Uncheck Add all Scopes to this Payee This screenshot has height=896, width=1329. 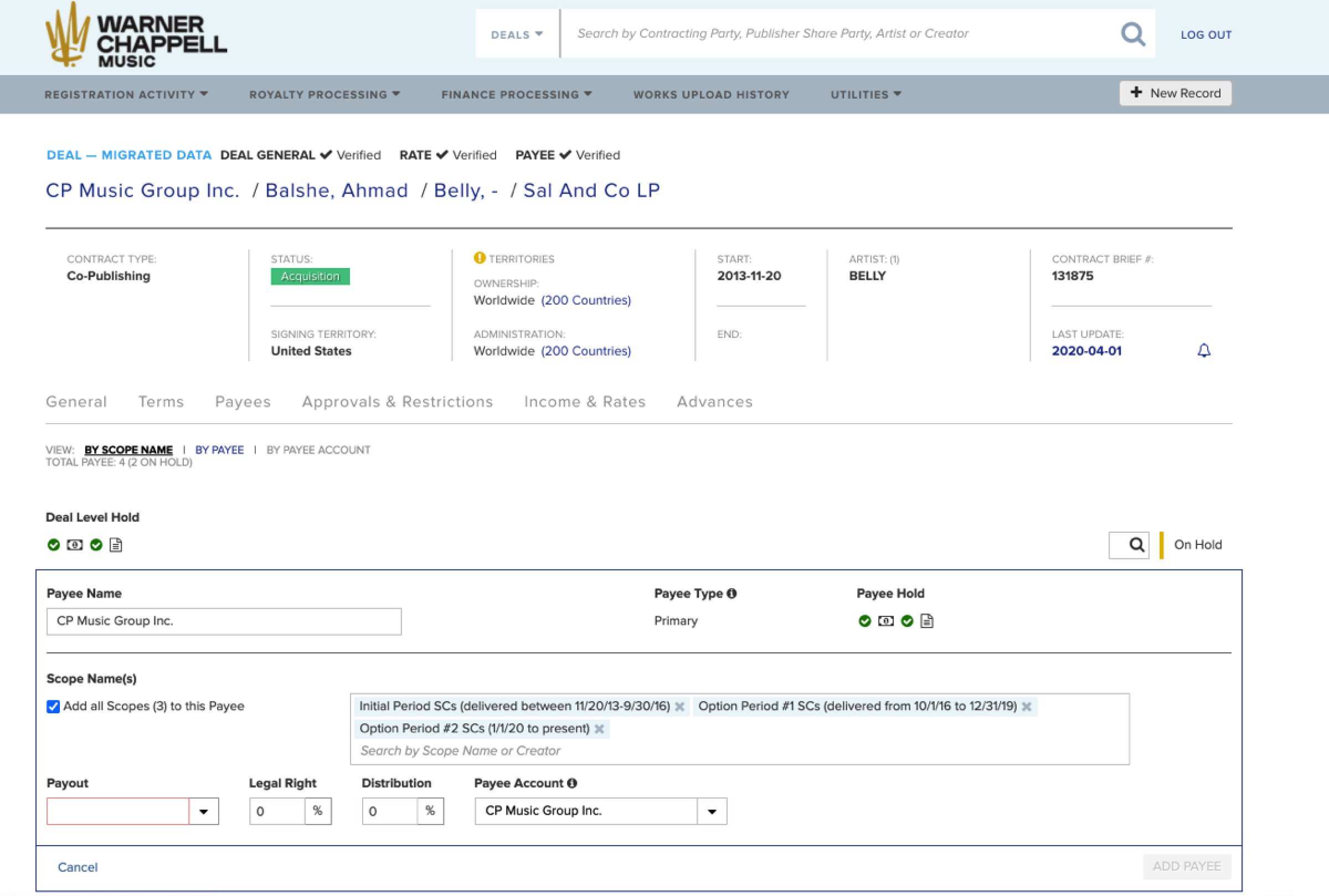53,706
